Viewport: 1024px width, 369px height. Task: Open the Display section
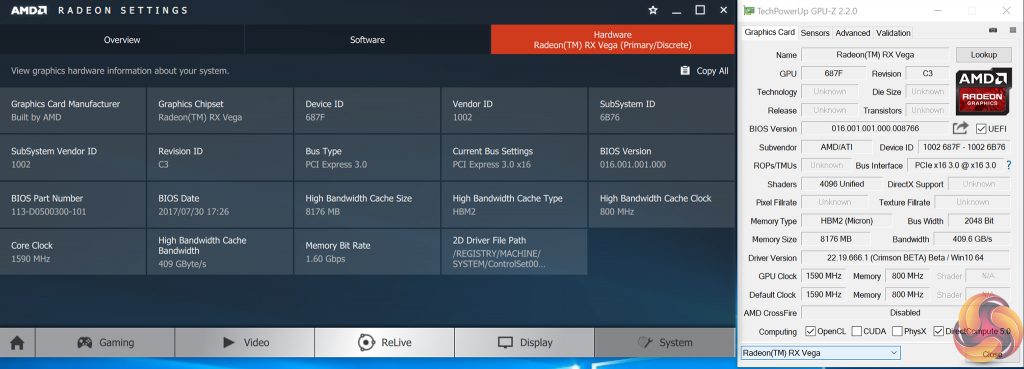coord(524,342)
